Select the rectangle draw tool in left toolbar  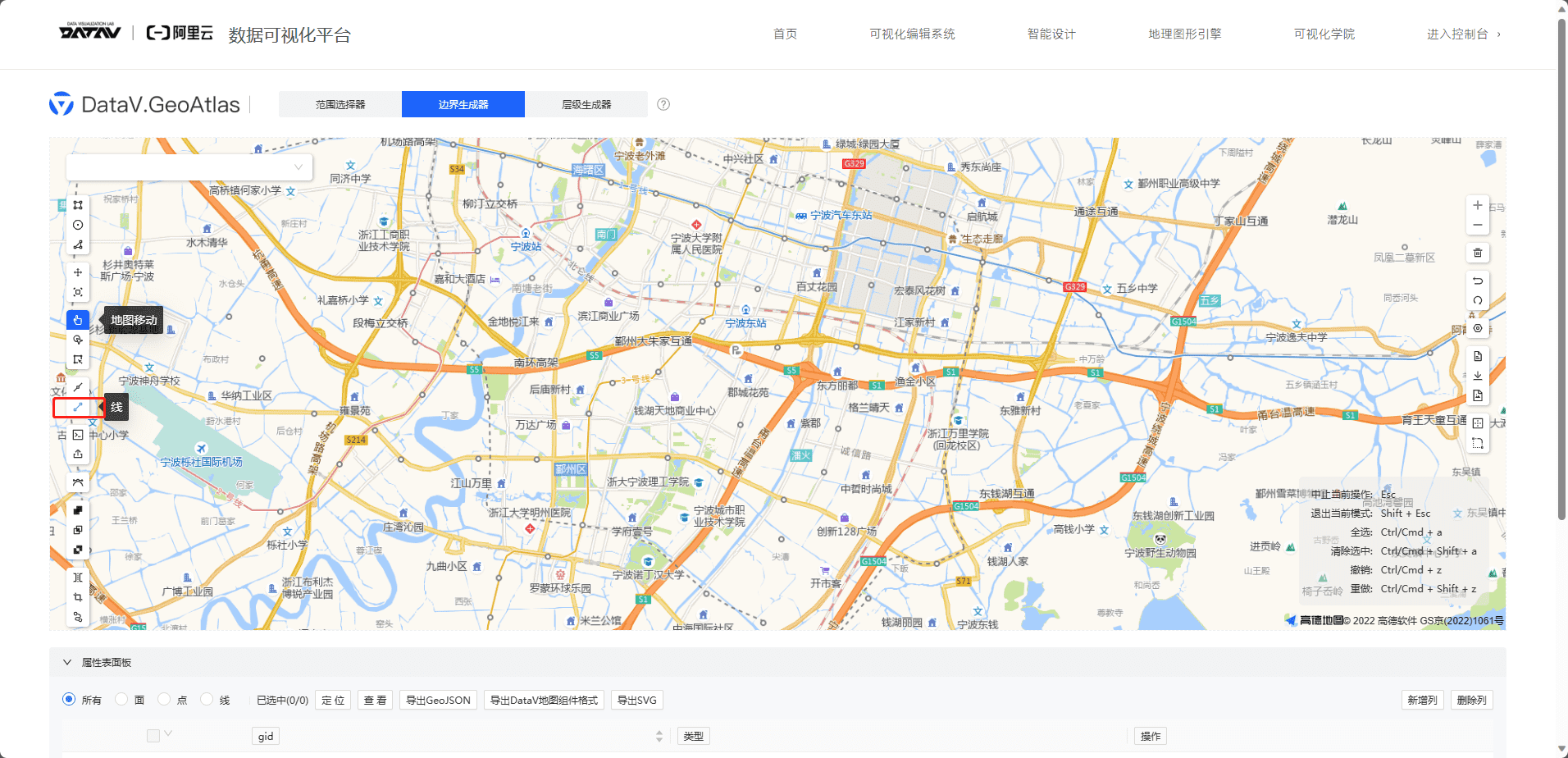click(x=78, y=205)
